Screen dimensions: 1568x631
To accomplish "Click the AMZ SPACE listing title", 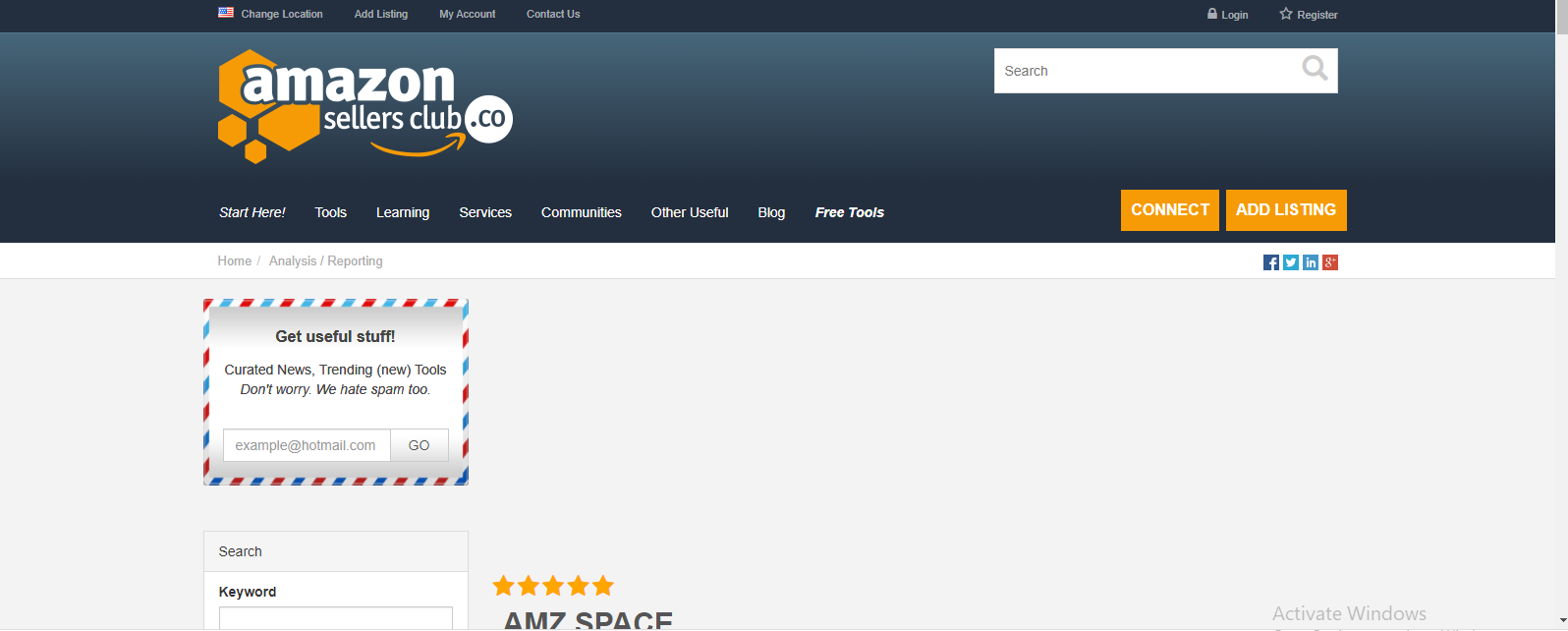I will [588, 620].
